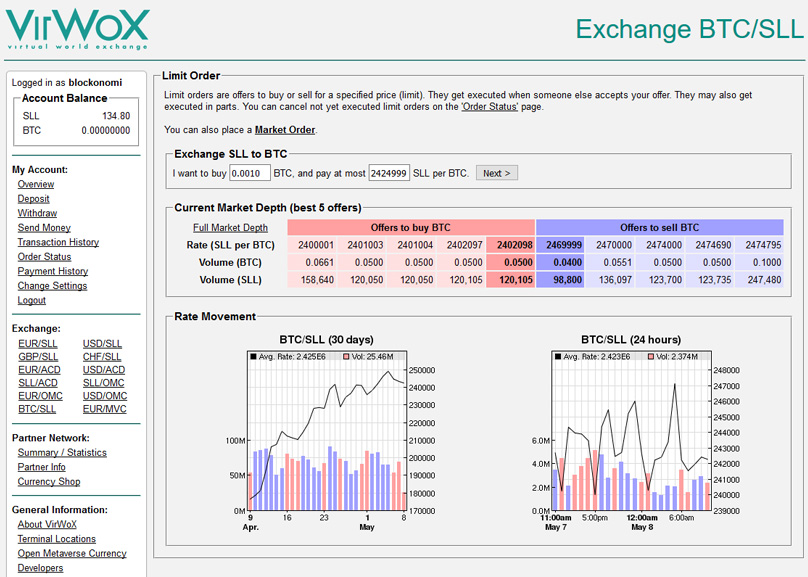Click the BTC/SLL 24 hours chart

point(634,433)
